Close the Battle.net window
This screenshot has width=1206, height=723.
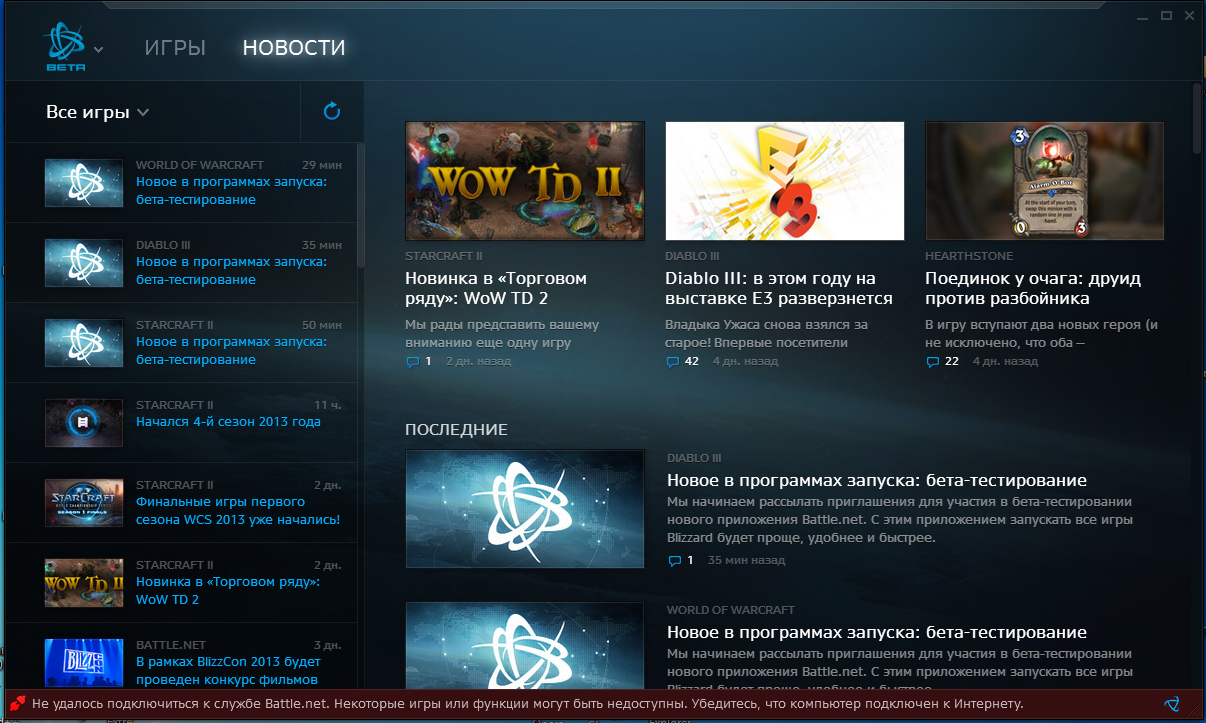pos(1188,16)
